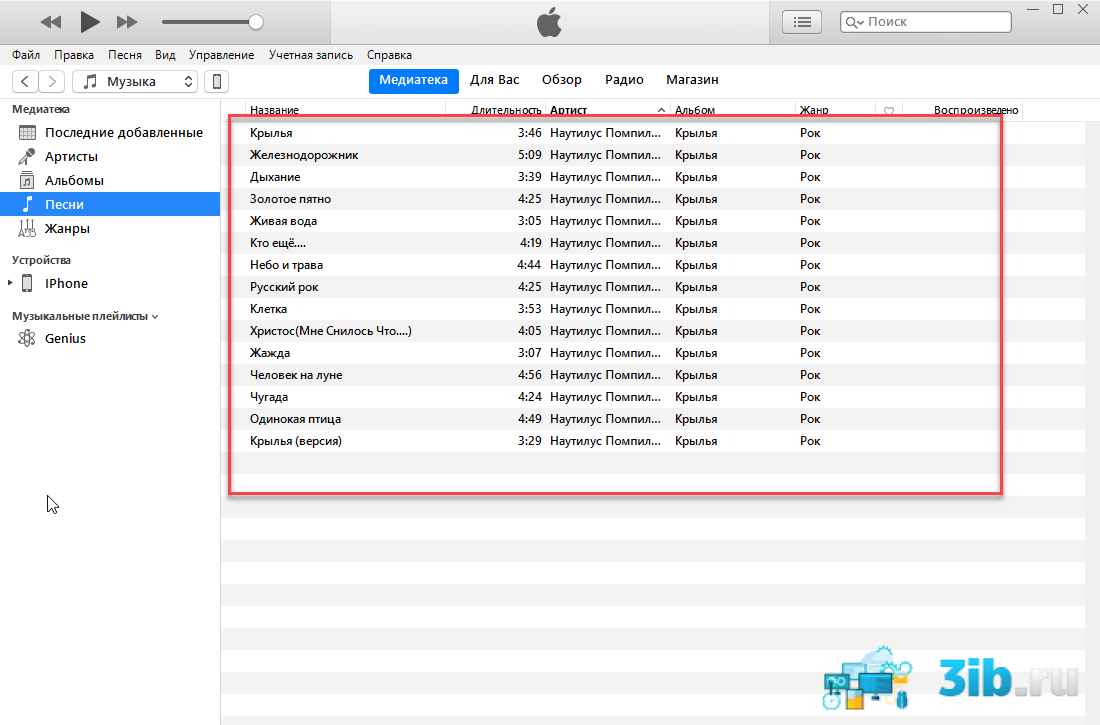Switch to the Обзор tab

562,80
